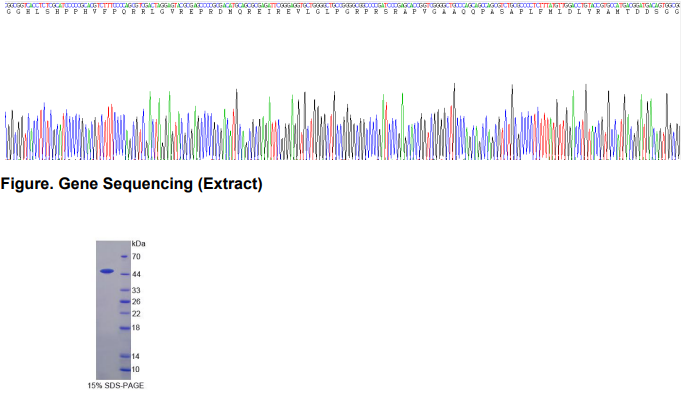The width and height of the screenshot is (687, 395).
Task: Select the 10 kDa marker band
Action: point(124,370)
